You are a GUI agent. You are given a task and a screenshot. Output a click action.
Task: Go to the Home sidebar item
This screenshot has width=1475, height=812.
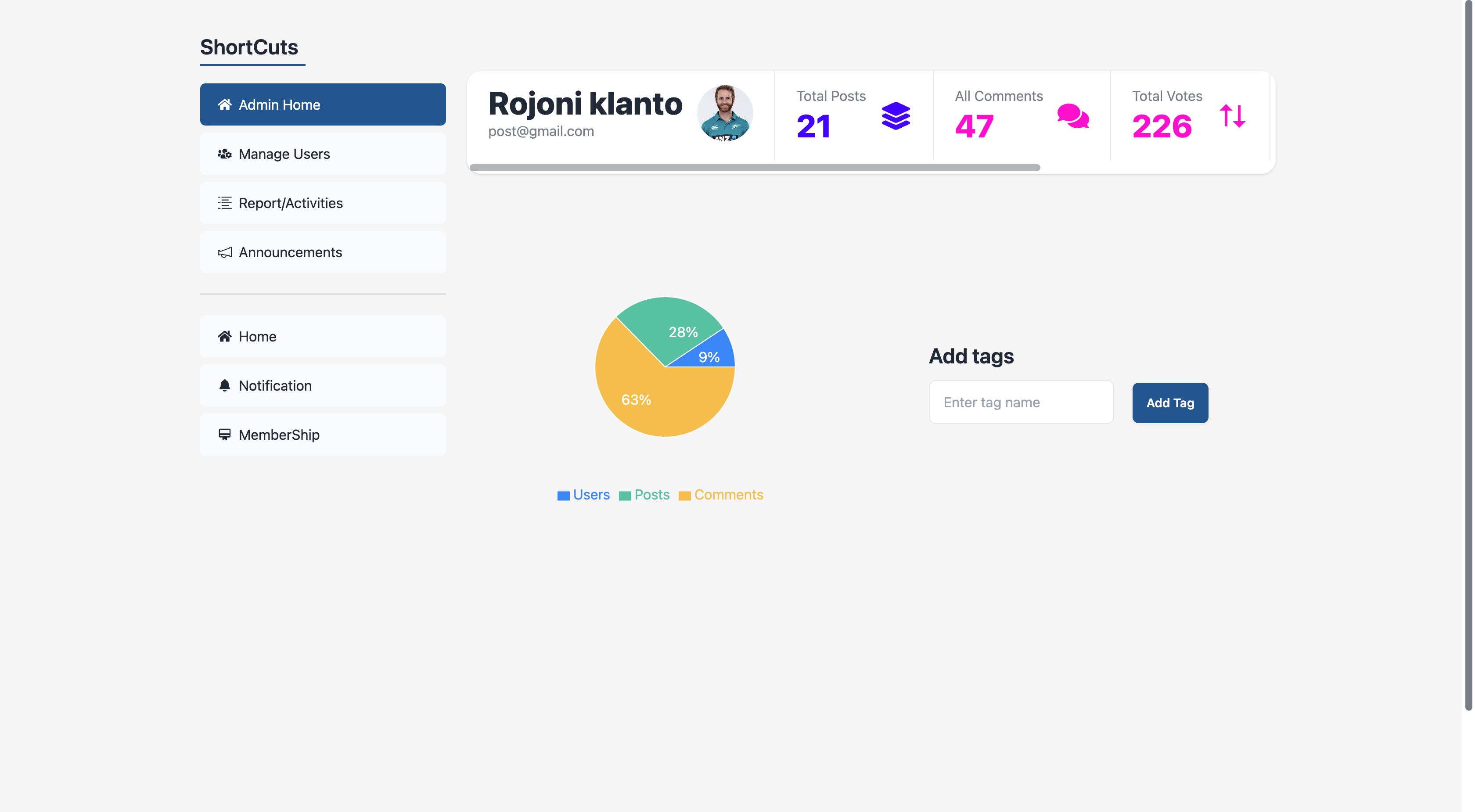(x=323, y=336)
